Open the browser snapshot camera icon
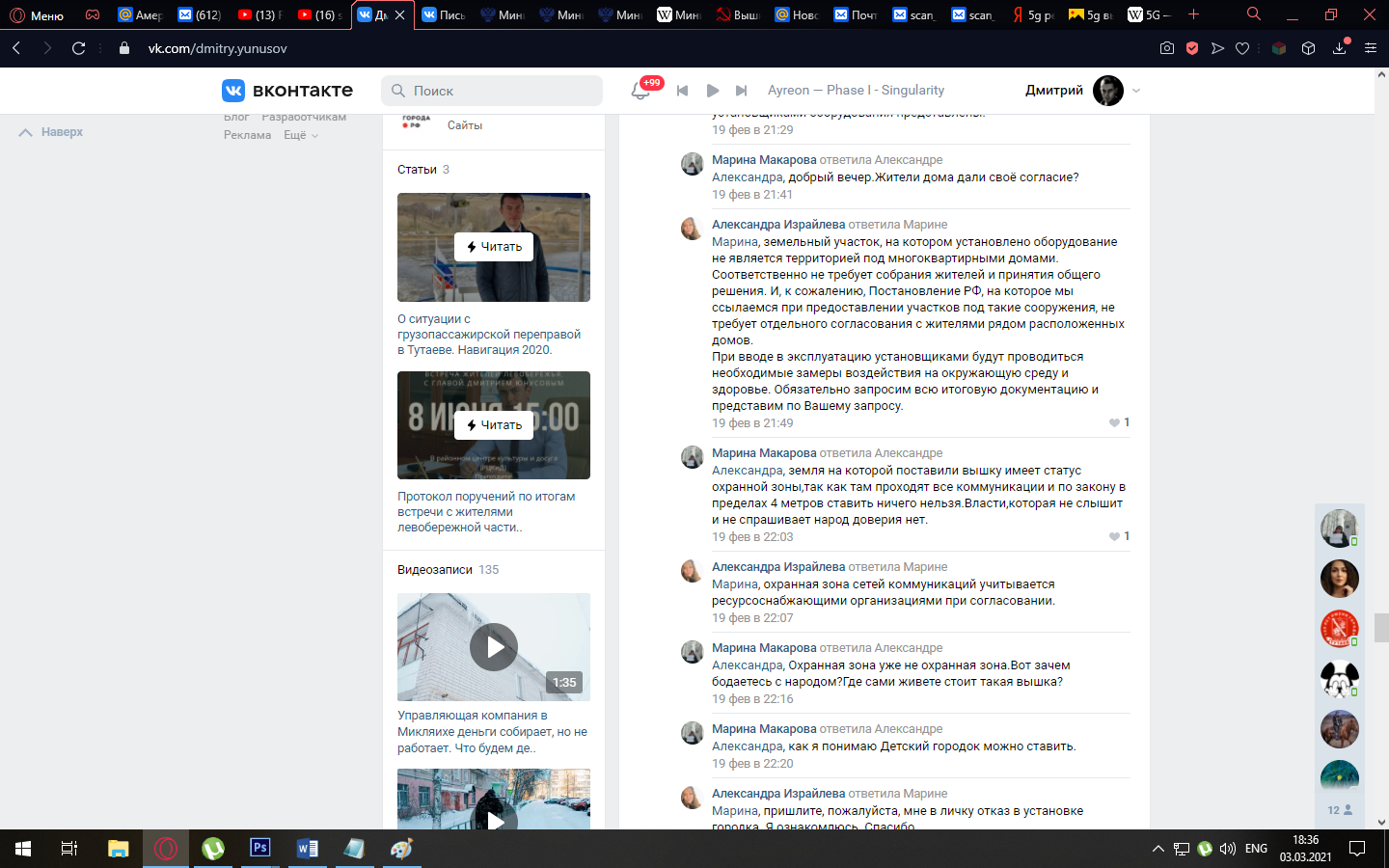 click(x=1167, y=48)
